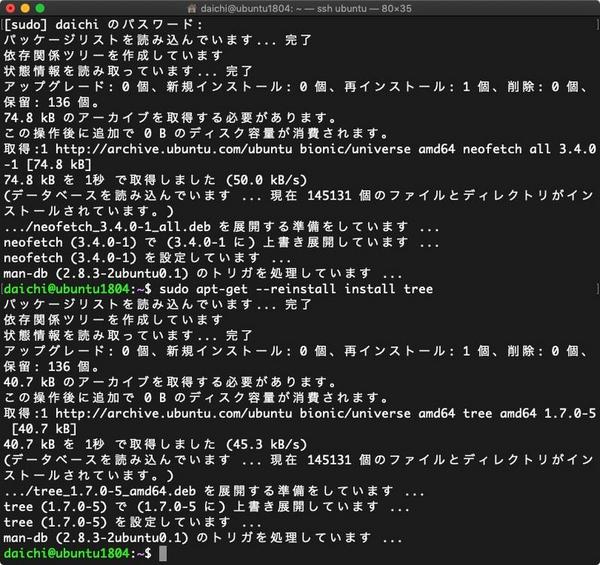
Task: Click the home folder icon in title bar
Action: click(192, 8)
